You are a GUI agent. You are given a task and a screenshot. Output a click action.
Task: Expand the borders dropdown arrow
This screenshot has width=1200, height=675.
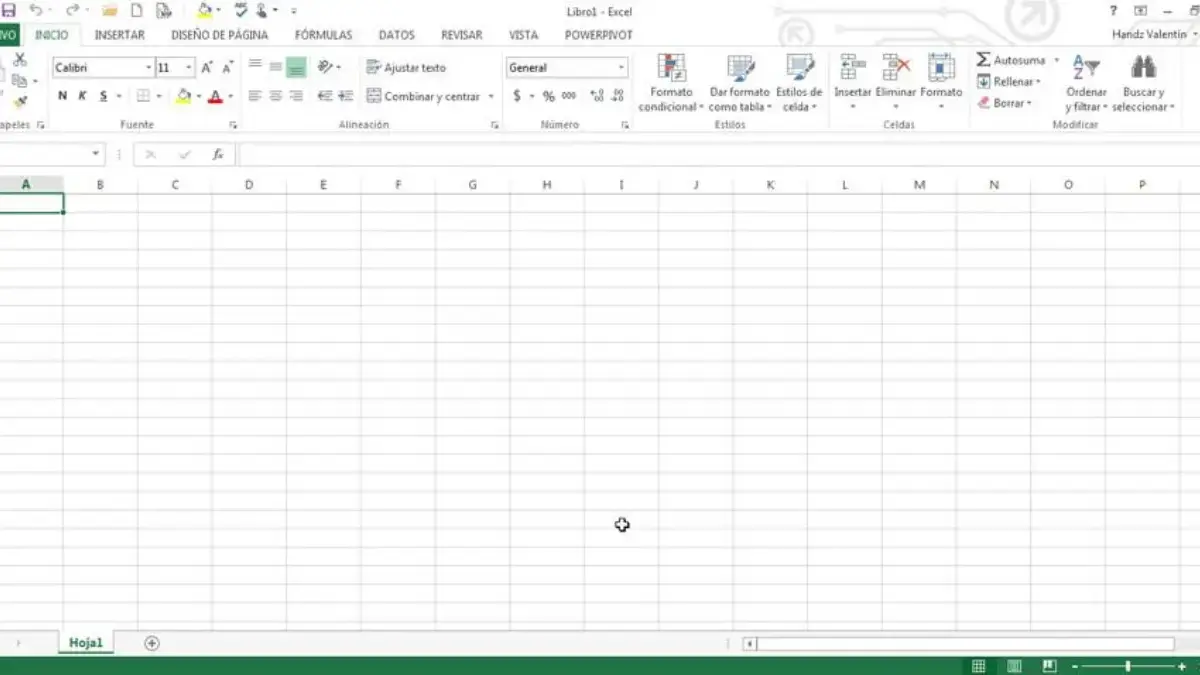(158, 96)
